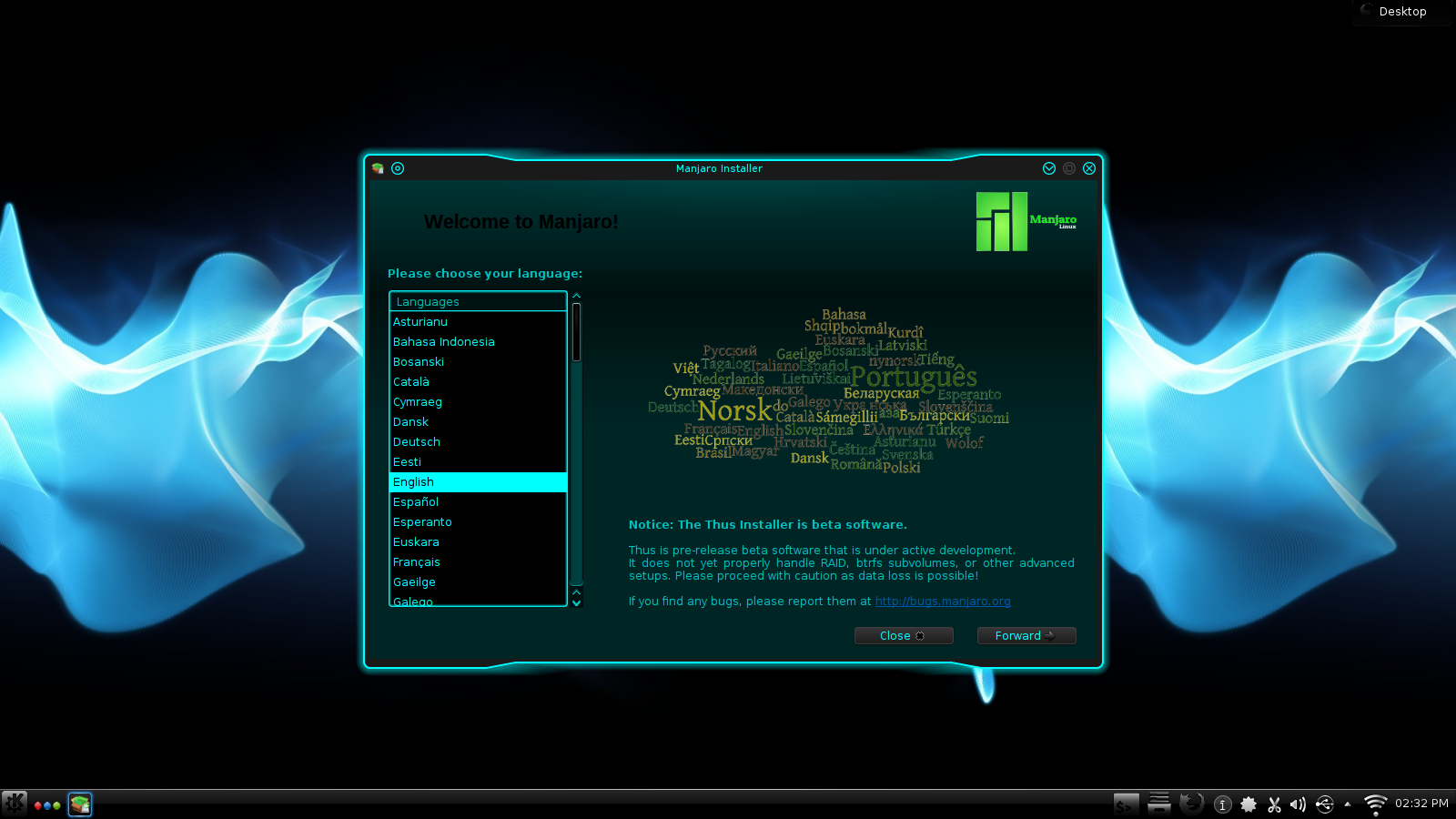Click the Manjaro Installer window menu icon
The height and width of the screenshot is (819, 1456).
click(378, 168)
